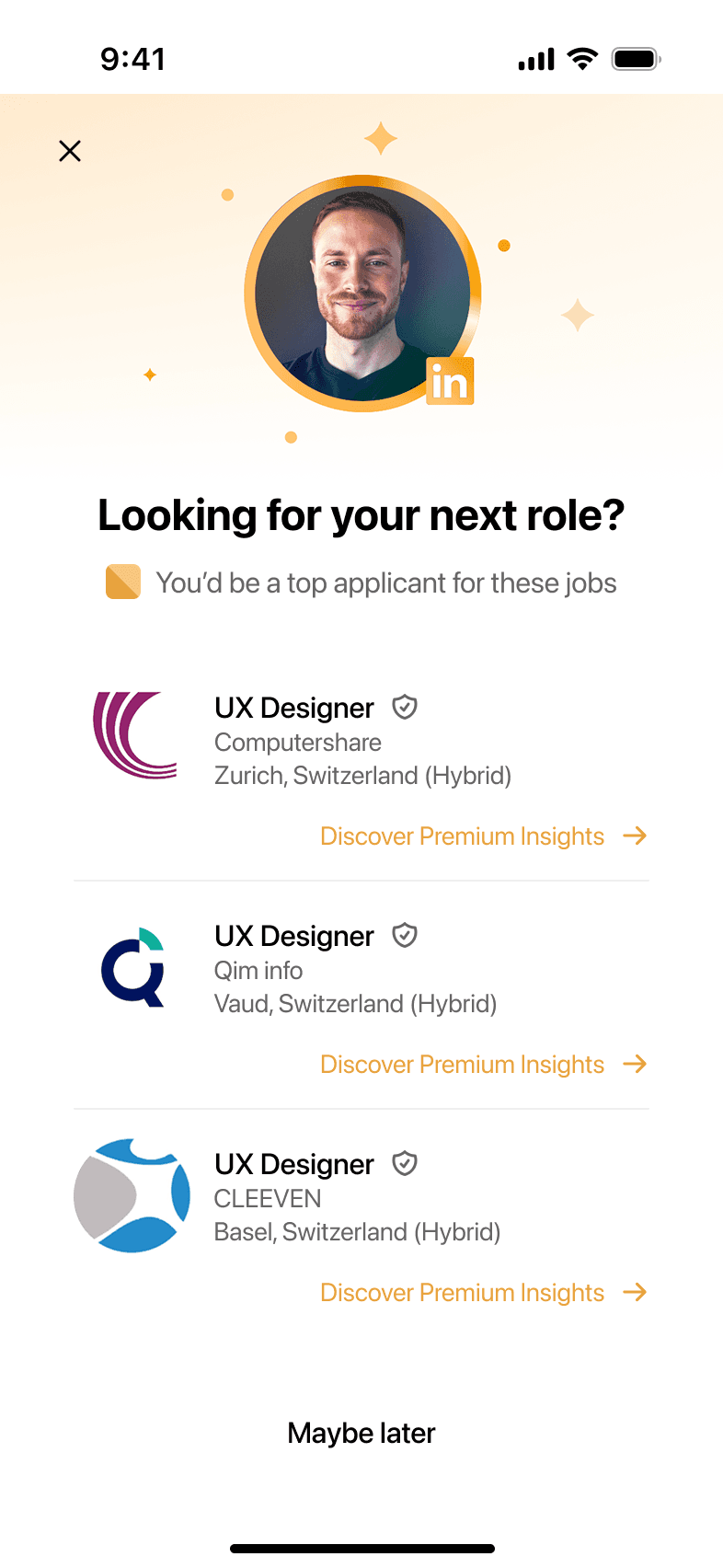Tap arrow beside CLEEVEN Premium Insights
The height and width of the screenshot is (1568, 723).
[x=635, y=1292]
